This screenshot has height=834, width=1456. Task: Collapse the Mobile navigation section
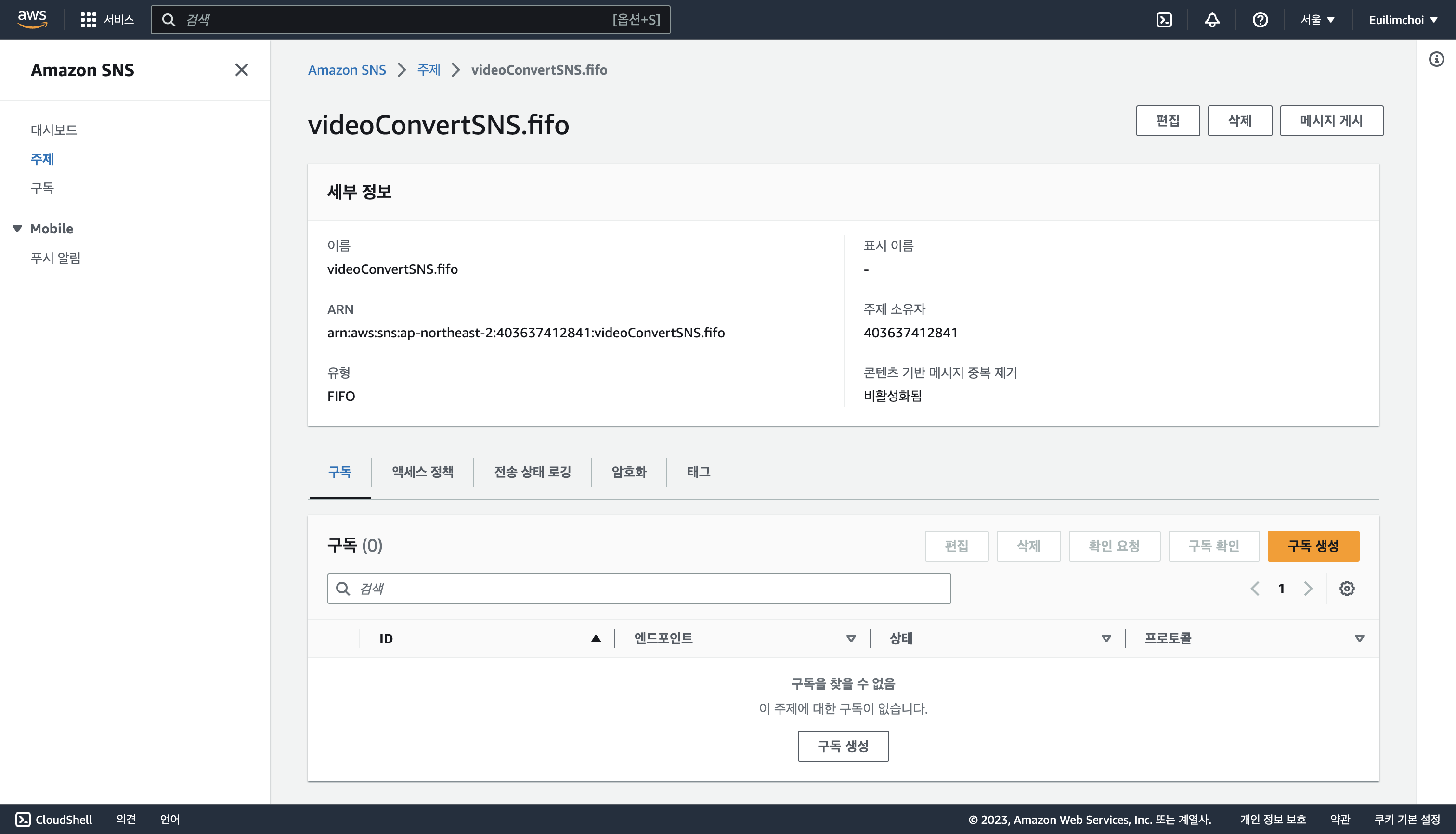point(17,229)
